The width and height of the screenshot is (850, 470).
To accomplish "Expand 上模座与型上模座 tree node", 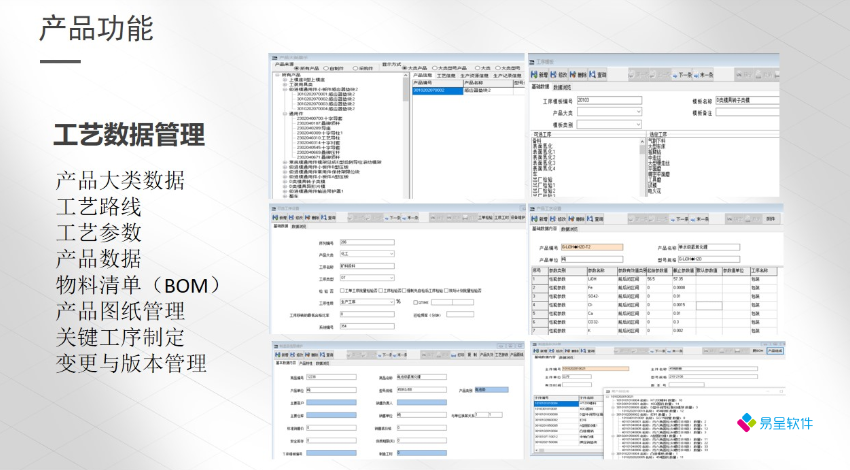I will (285, 80).
